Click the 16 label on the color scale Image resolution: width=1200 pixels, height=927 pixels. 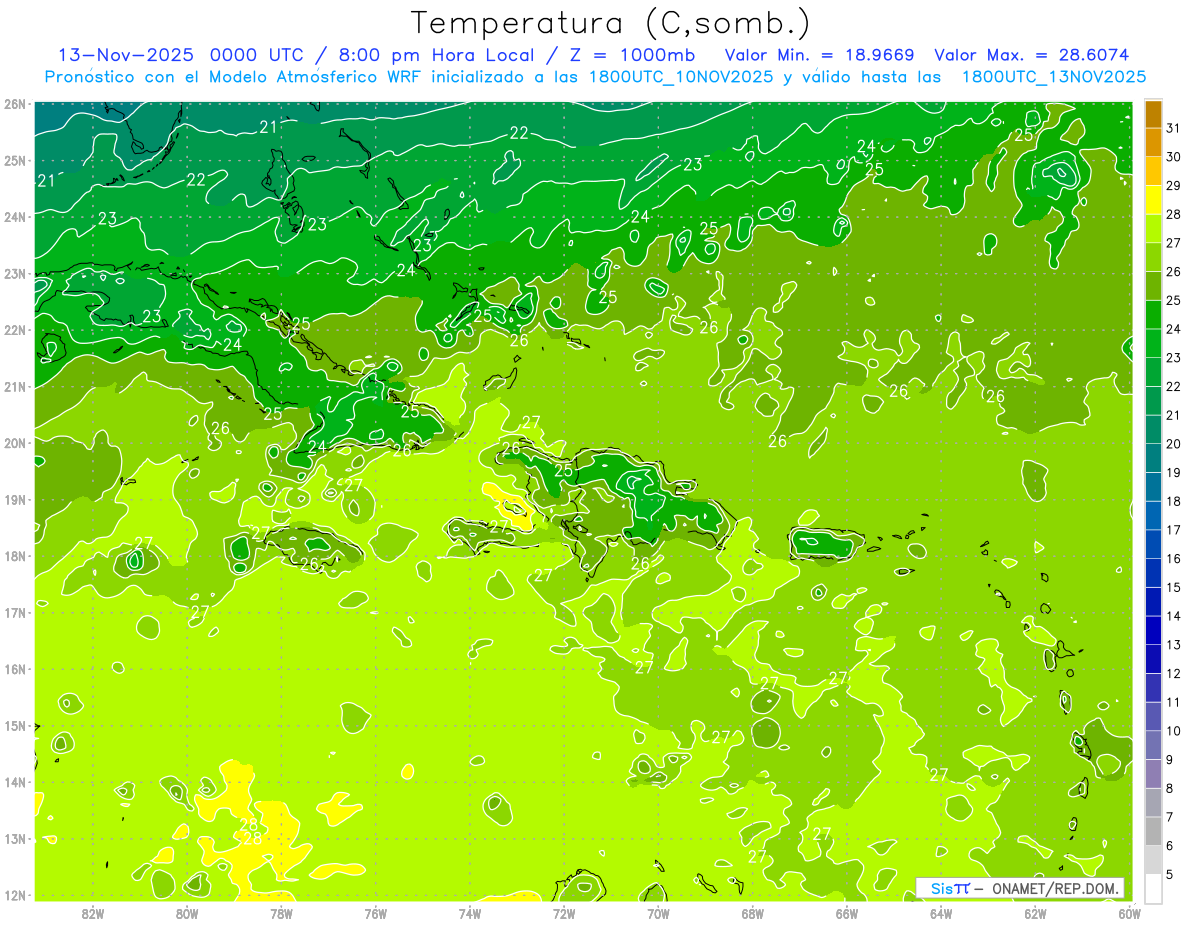click(1173, 558)
